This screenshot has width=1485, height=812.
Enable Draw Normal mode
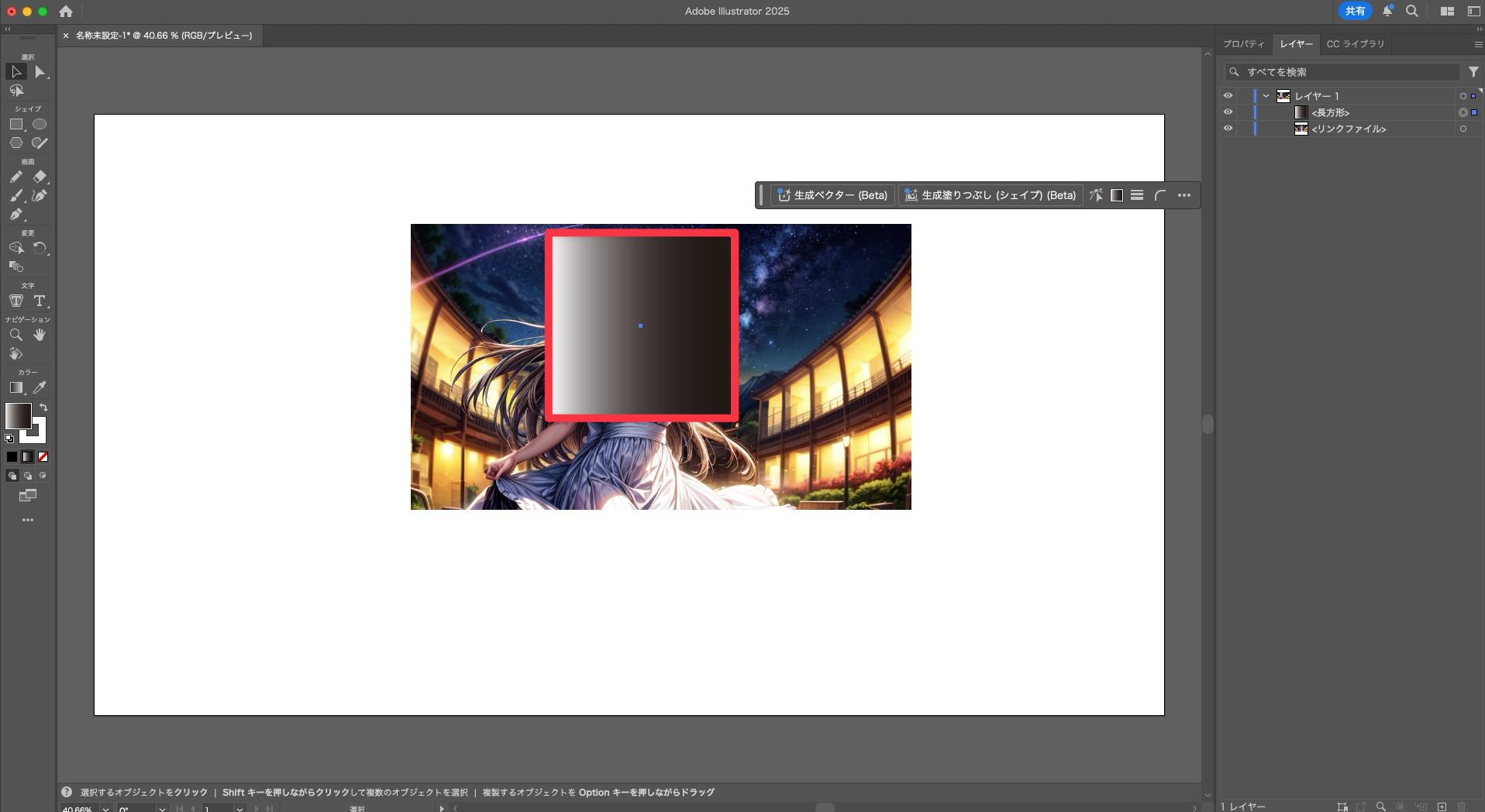[12, 476]
